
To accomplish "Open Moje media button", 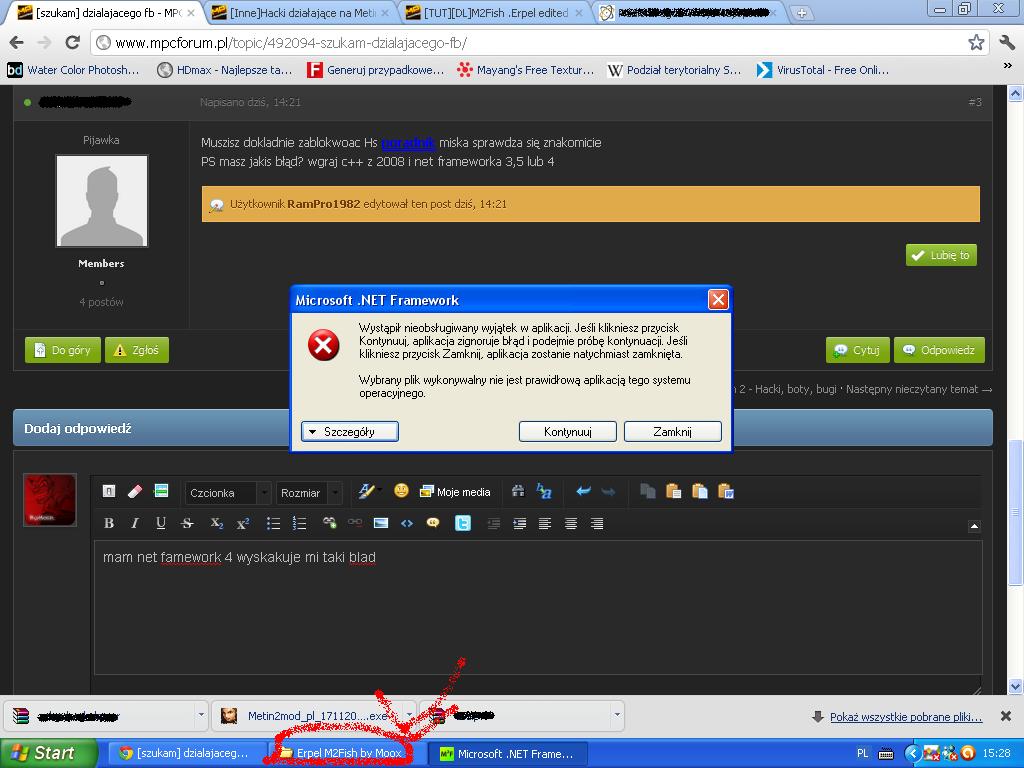I will [455, 492].
